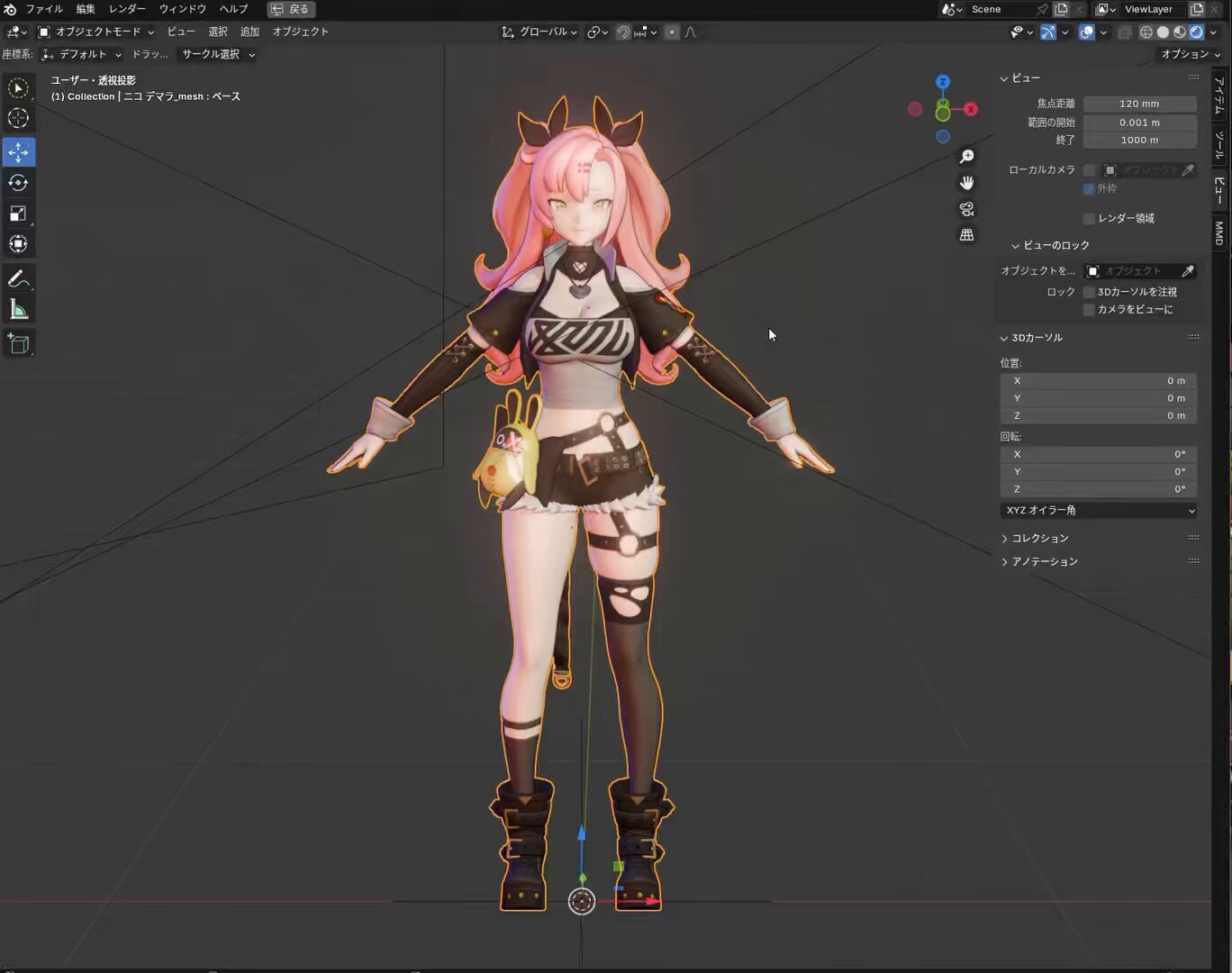Enable カメラをビューに checkbox
The width and height of the screenshot is (1232, 973).
coord(1089,310)
